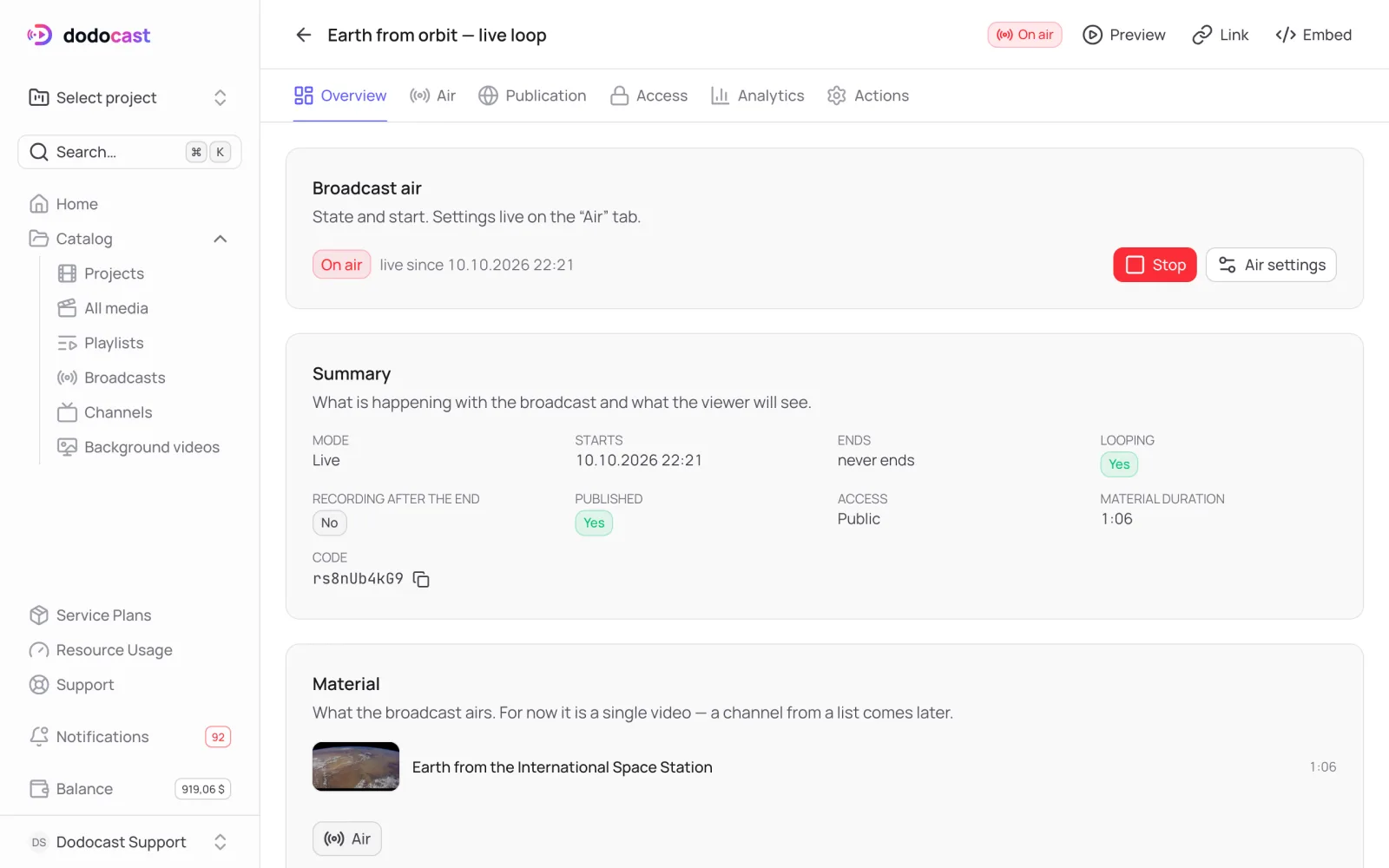The height and width of the screenshot is (868, 1389).
Task: Click the recording after the end No badge
Action: 330,523
